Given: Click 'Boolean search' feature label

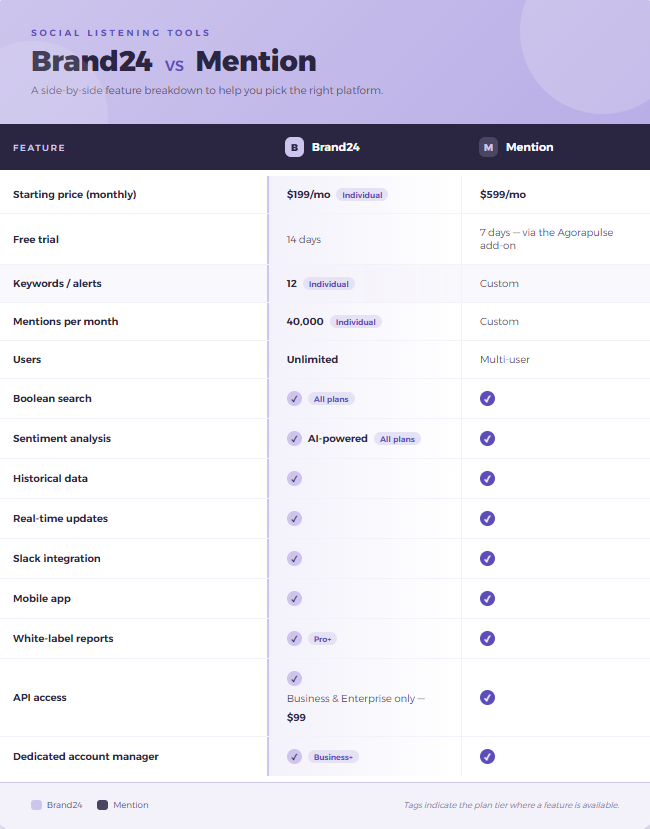Looking at the screenshot, I should (52, 399).
